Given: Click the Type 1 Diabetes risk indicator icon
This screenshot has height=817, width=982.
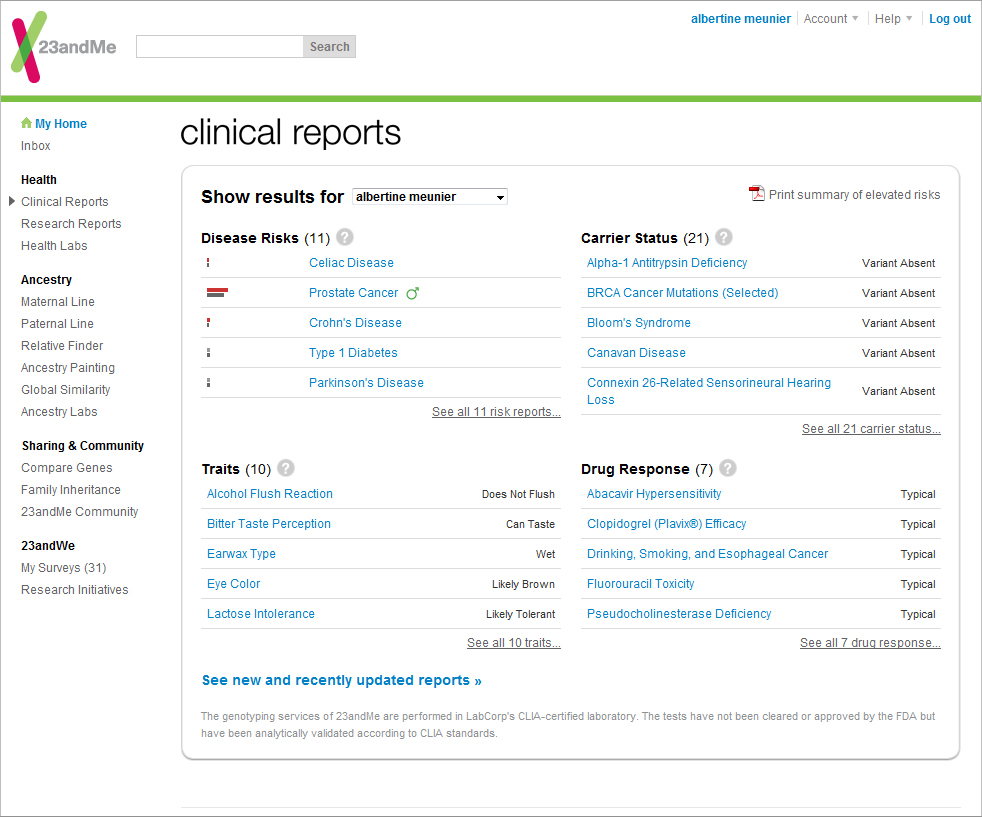Looking at the screenshot, I should [x=208, y=352].
